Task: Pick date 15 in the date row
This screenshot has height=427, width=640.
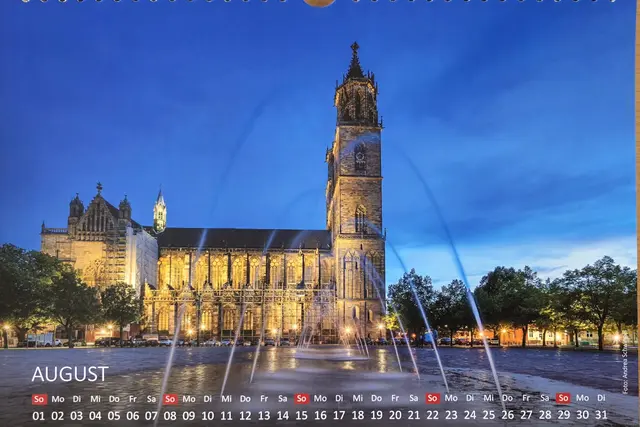Action: click(301, 416)
